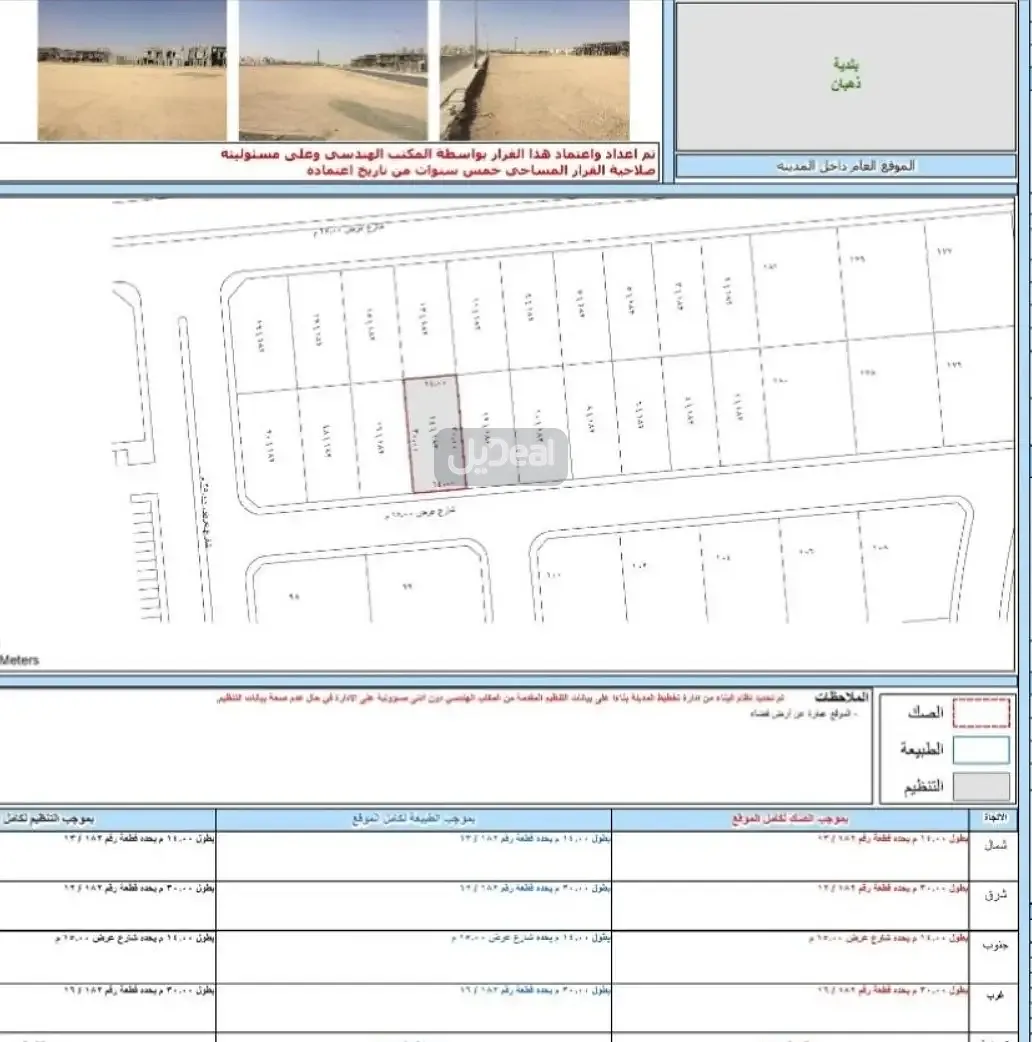Select the جنوب direction row label
The width and height of the screenshot is (1032, 1042).
[995, 945]
